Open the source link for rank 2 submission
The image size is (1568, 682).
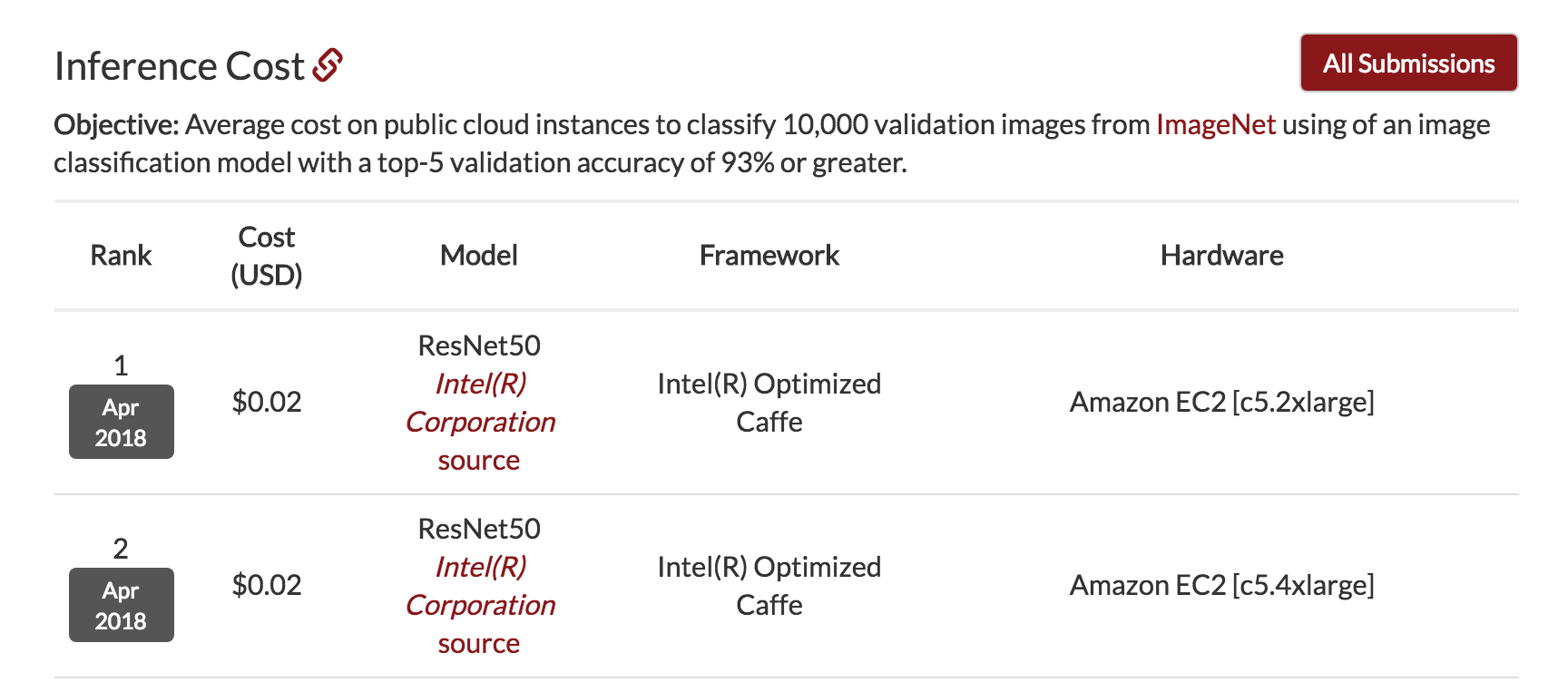tap(479, 644)
